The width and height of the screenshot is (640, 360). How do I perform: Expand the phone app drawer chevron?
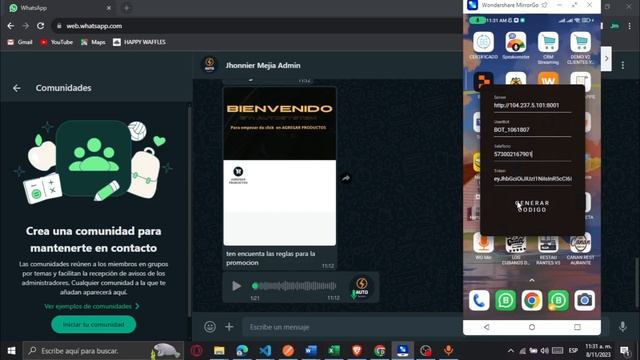pos(532,280)
